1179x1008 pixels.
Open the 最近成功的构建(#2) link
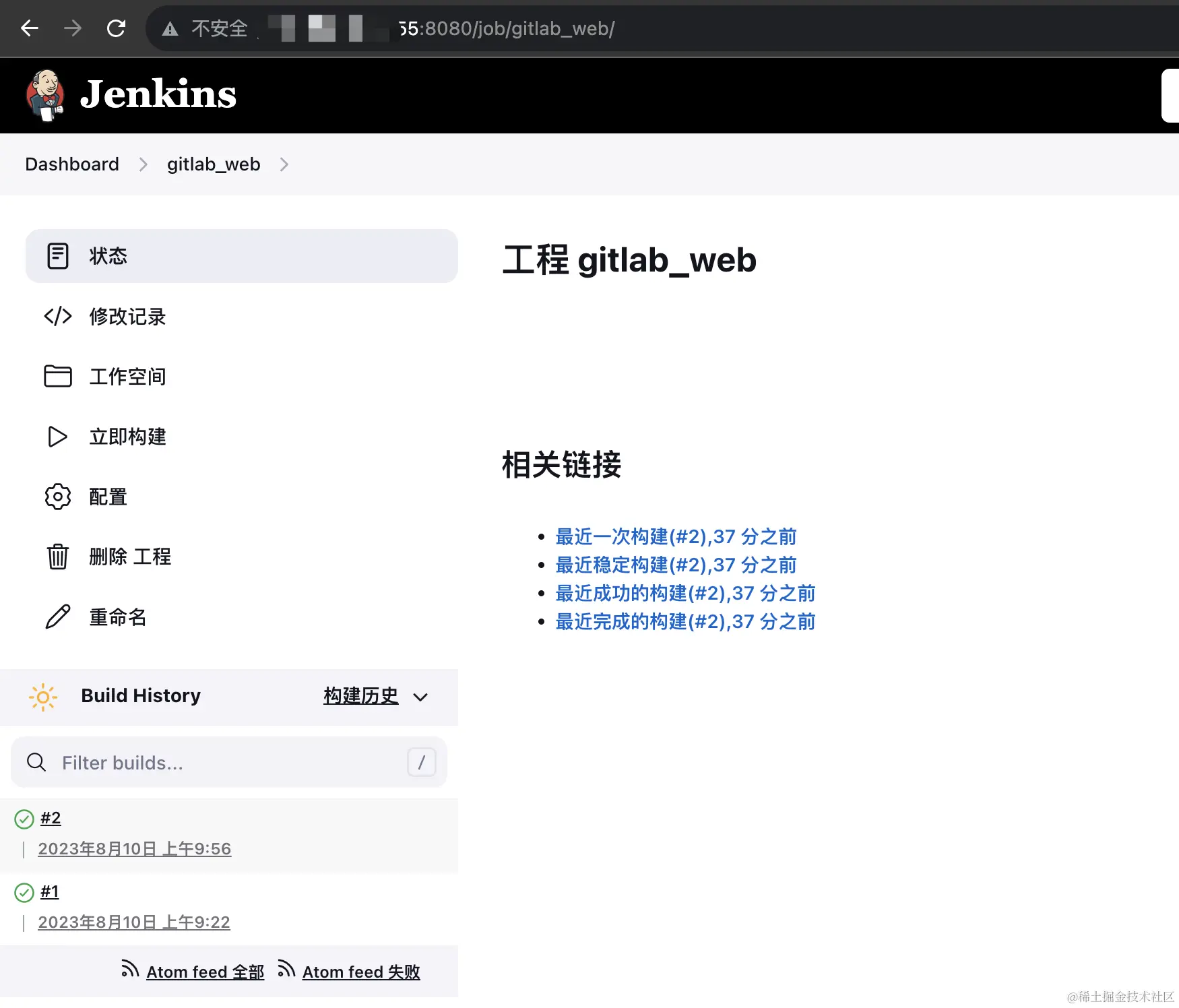tap(685, 594)
